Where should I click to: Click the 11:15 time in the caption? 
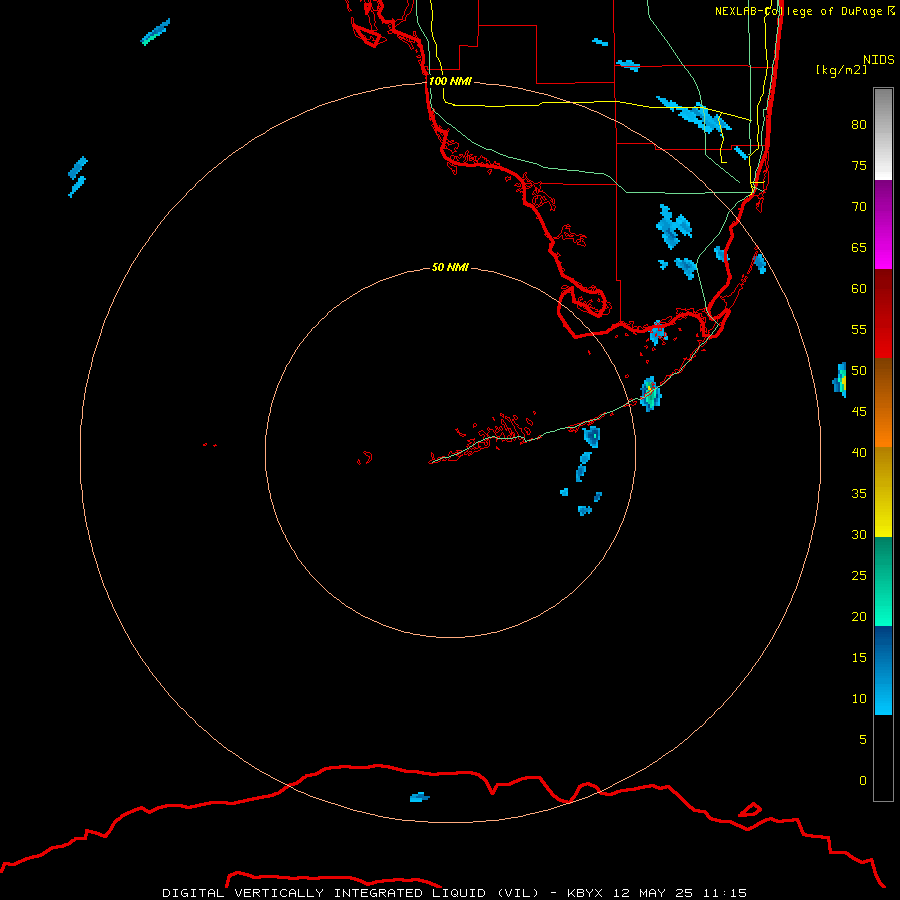(x=727, y=893)
